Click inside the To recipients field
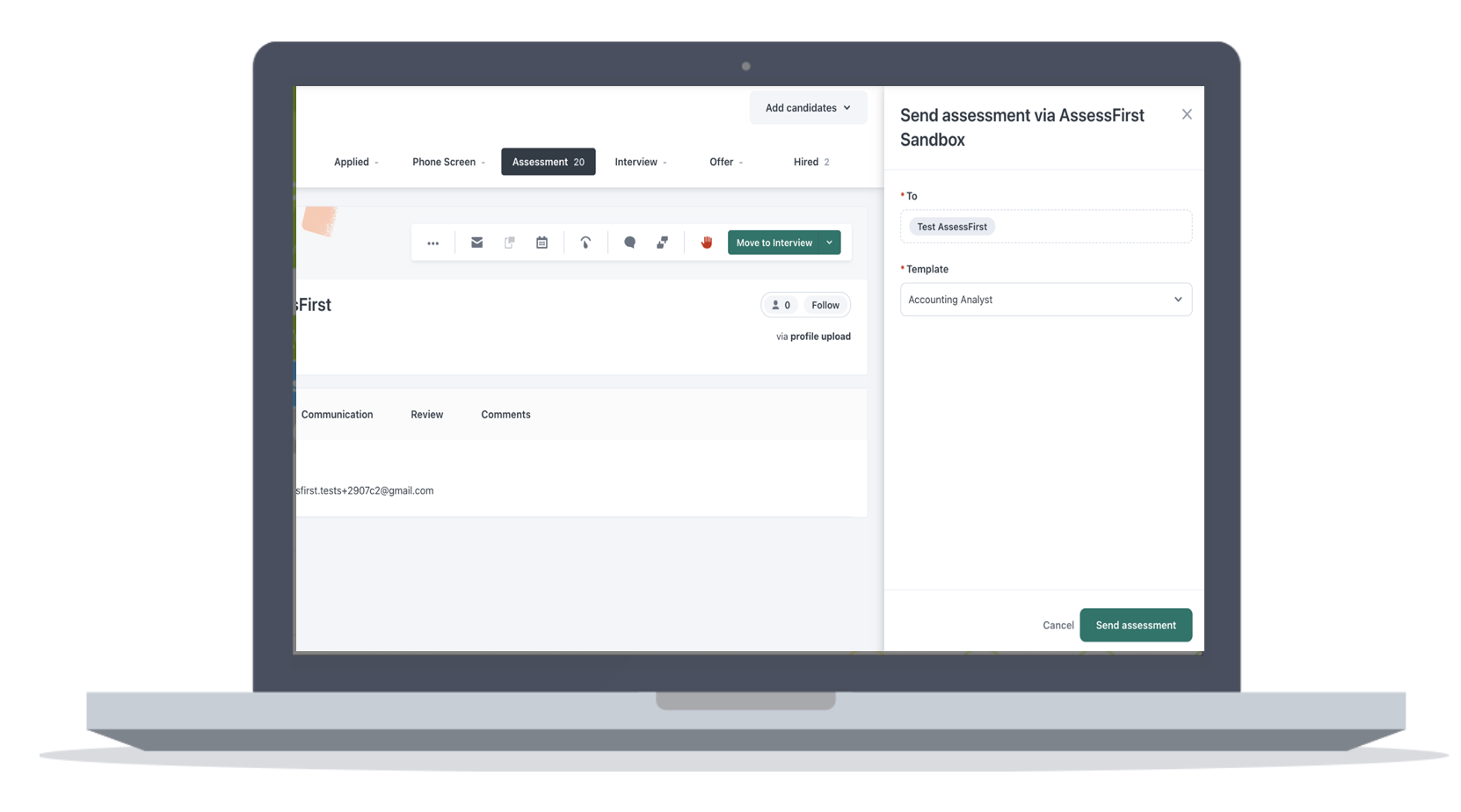Screen dimensions: 1461x812 click(x=1090, y=227)
